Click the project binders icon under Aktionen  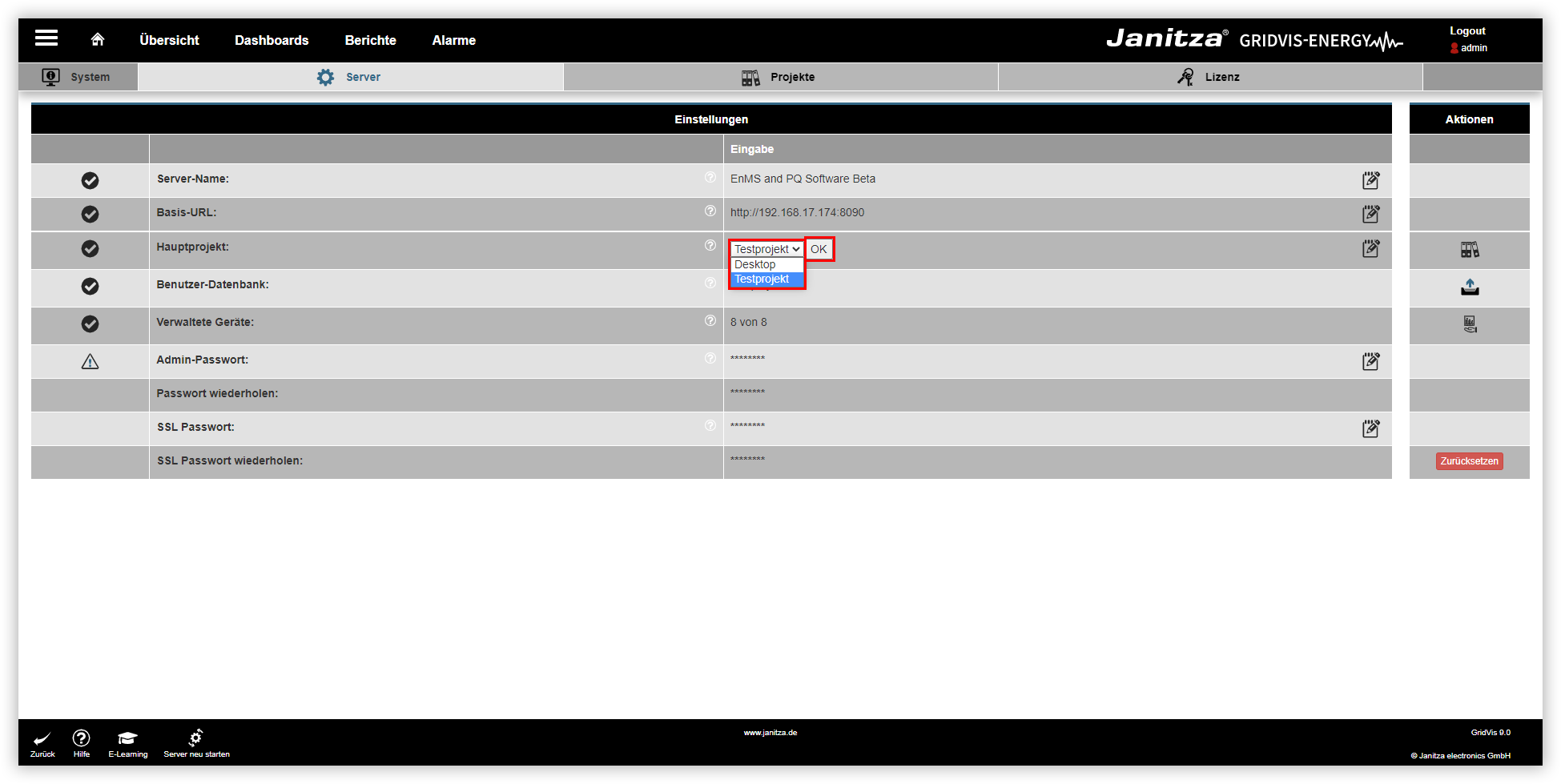pos(1469,249)
